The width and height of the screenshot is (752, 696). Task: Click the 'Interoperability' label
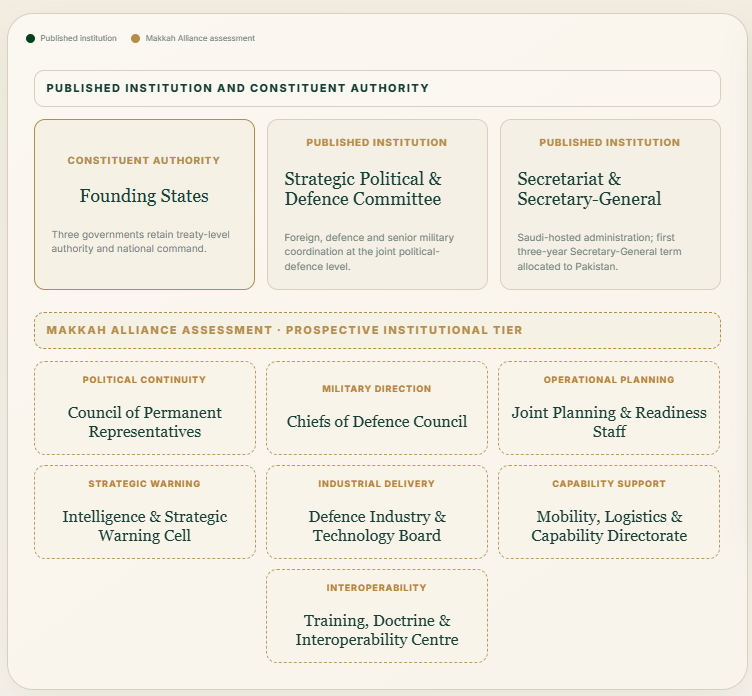click(x=376, y=588)
